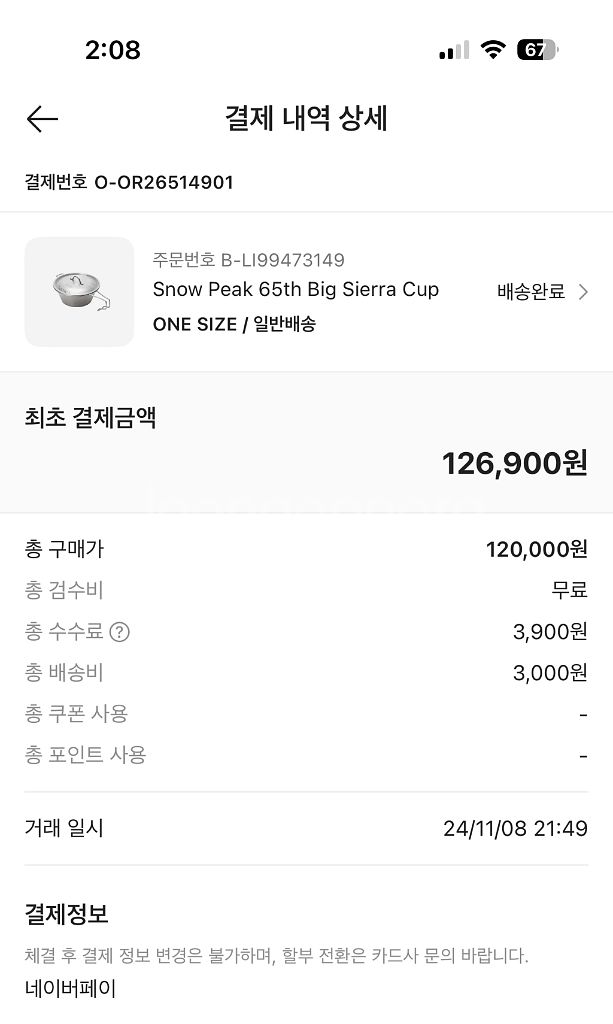Click the back arrow icon
The height and width of the screenshot is (1024, 613).
pos(41,119)
